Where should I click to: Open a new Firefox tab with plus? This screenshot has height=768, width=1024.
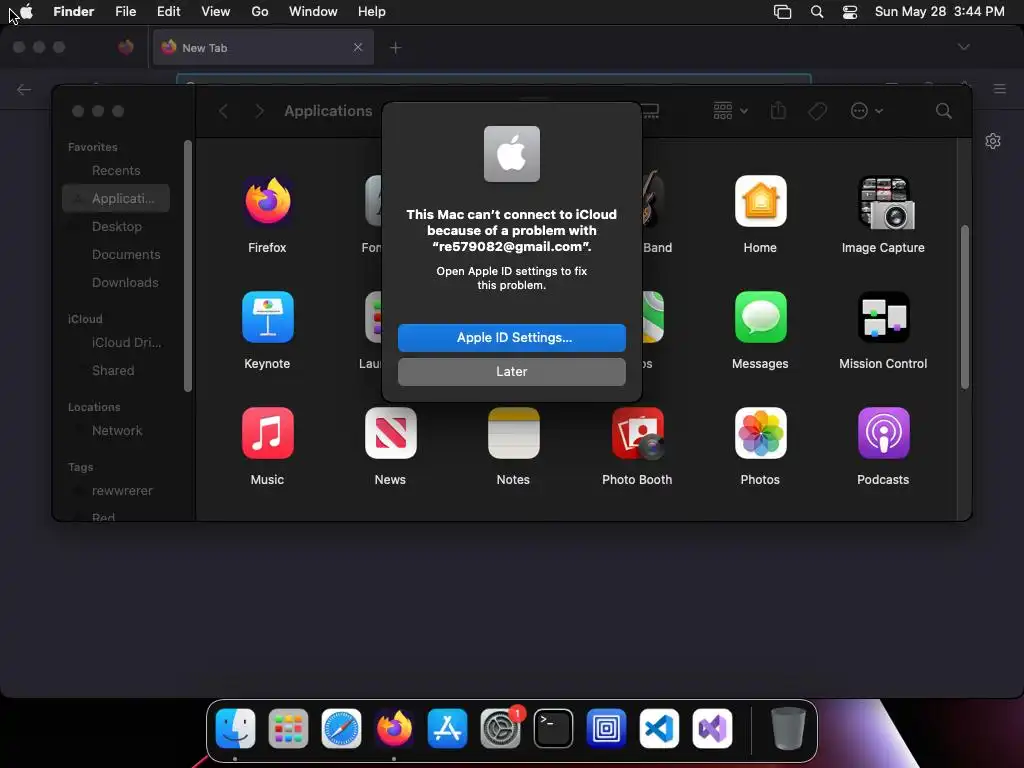coord(395,48)
